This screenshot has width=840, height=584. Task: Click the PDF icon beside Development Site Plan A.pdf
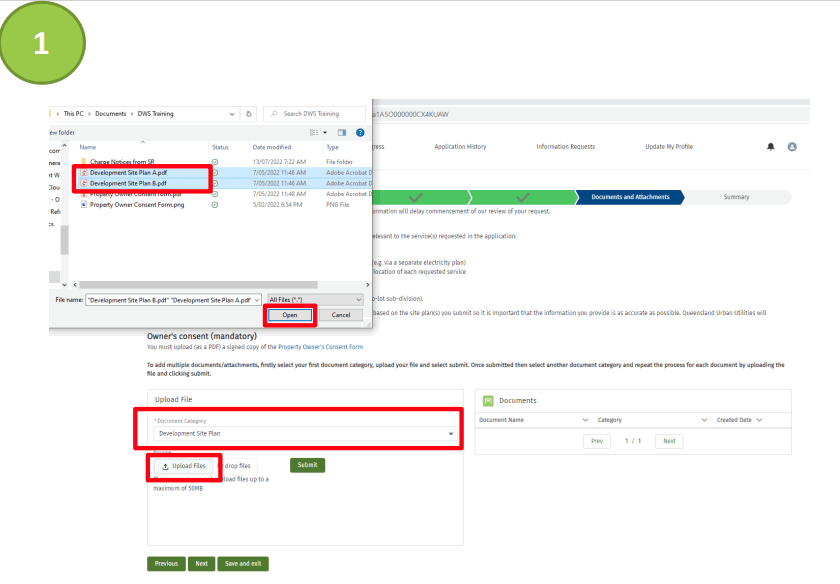point(85,173)
